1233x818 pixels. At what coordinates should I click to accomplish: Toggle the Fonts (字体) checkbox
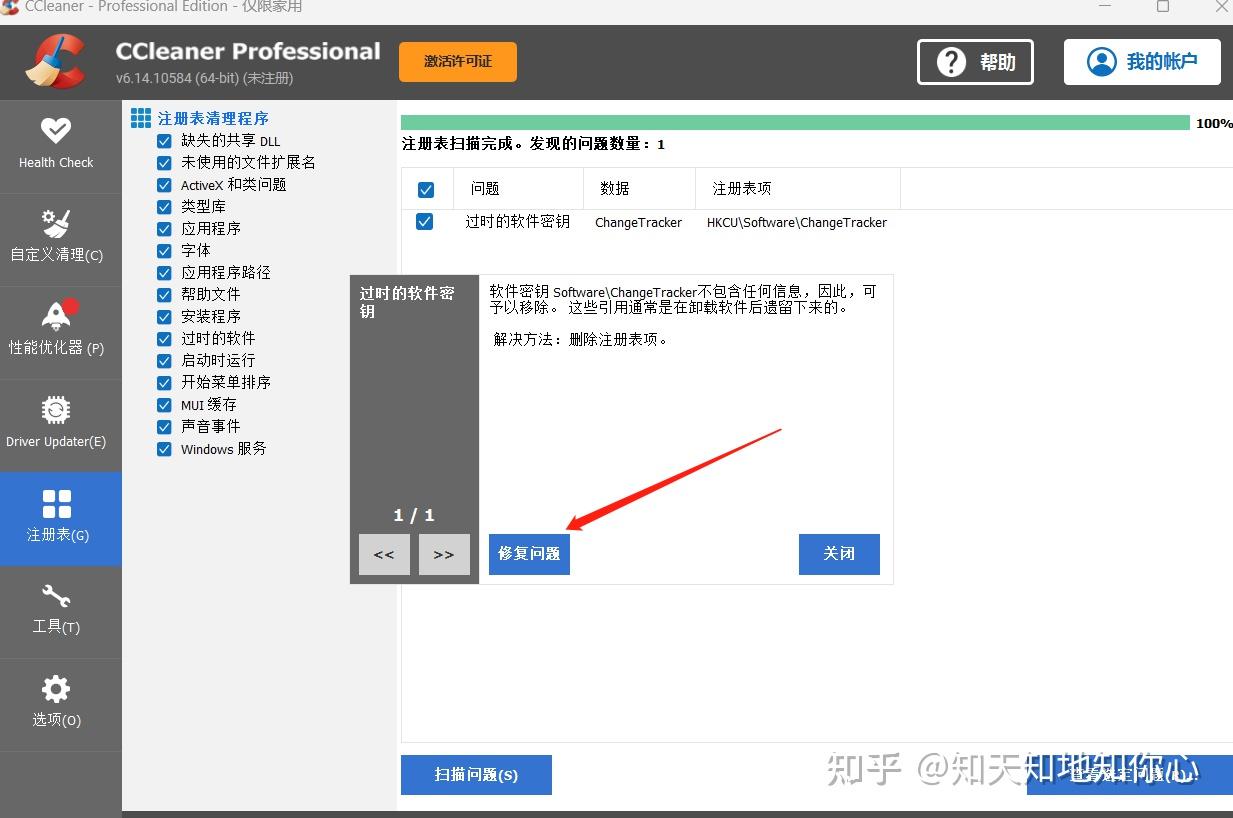click(164, 251)
